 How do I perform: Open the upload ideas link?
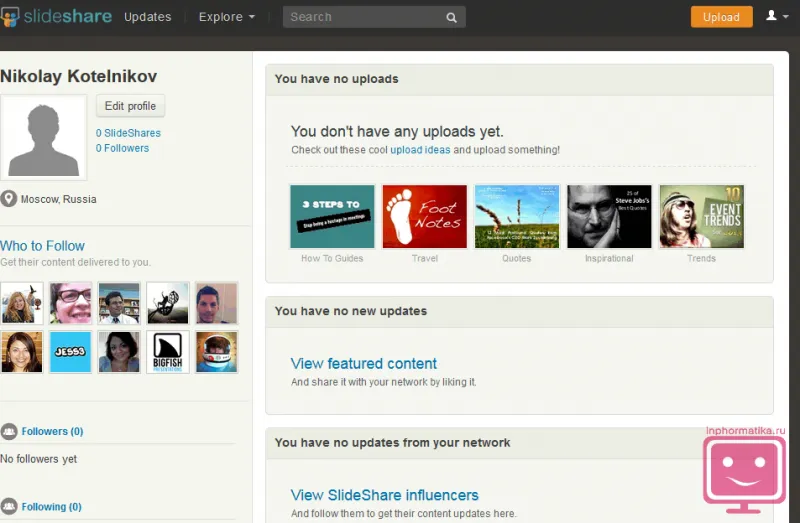tap(420, 150)
